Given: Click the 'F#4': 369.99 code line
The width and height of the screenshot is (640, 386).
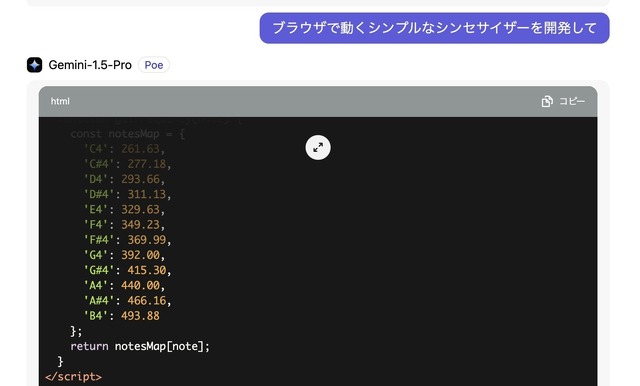Looking at the screenshot, I should [127, 240].
